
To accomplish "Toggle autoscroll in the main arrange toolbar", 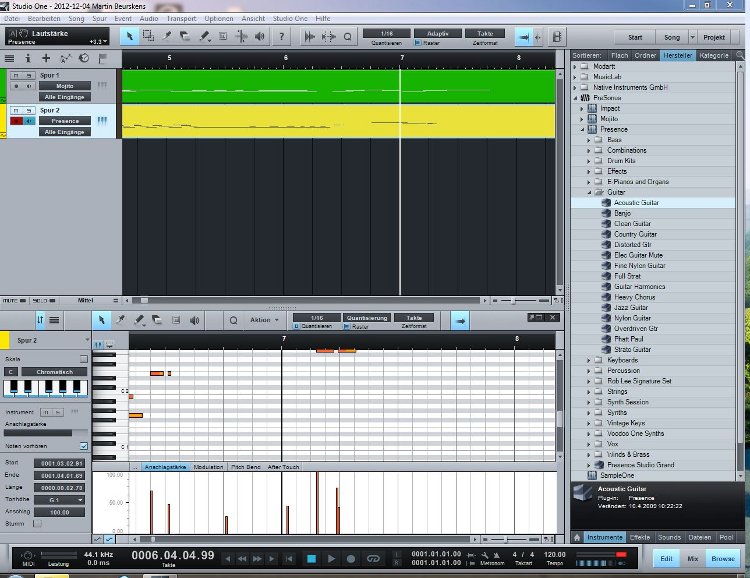I will 524,37.
